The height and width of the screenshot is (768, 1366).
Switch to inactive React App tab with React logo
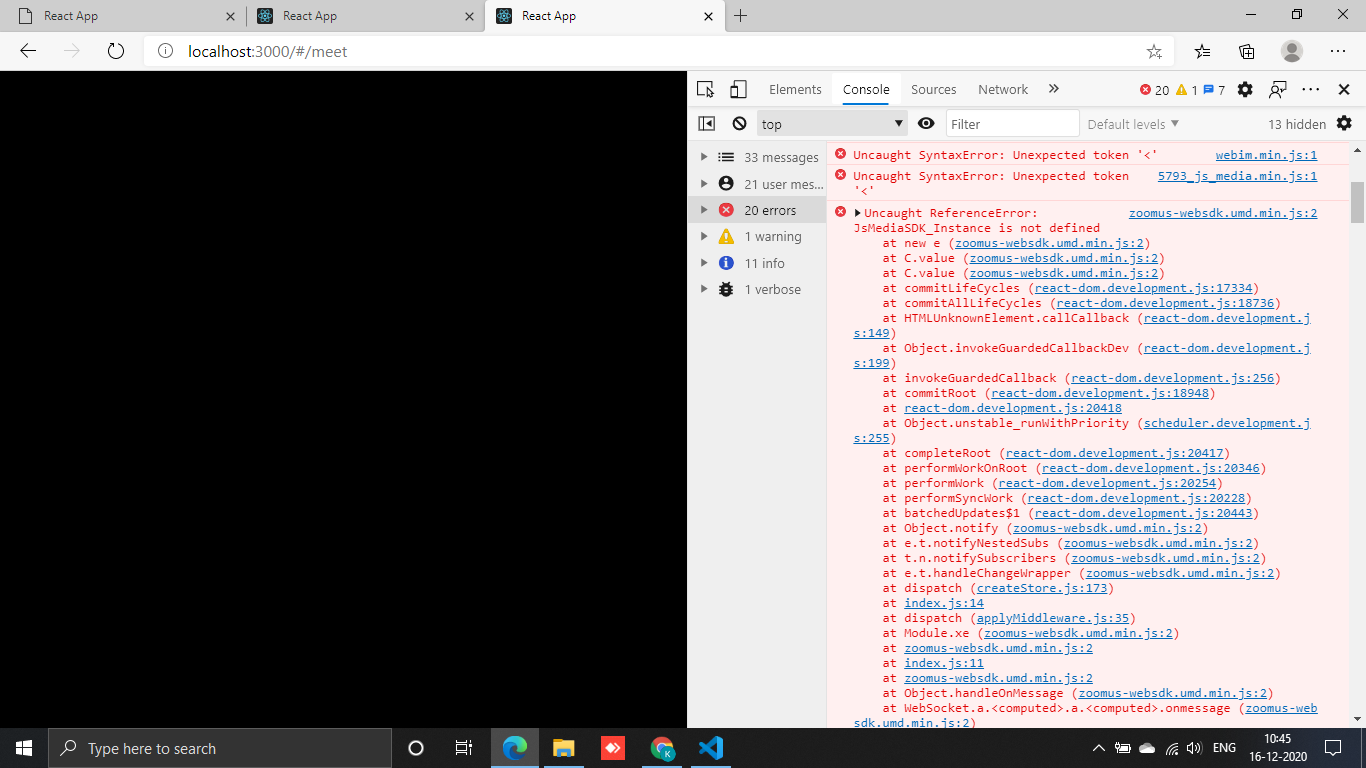pyautogui.click(x=363, y=16)
